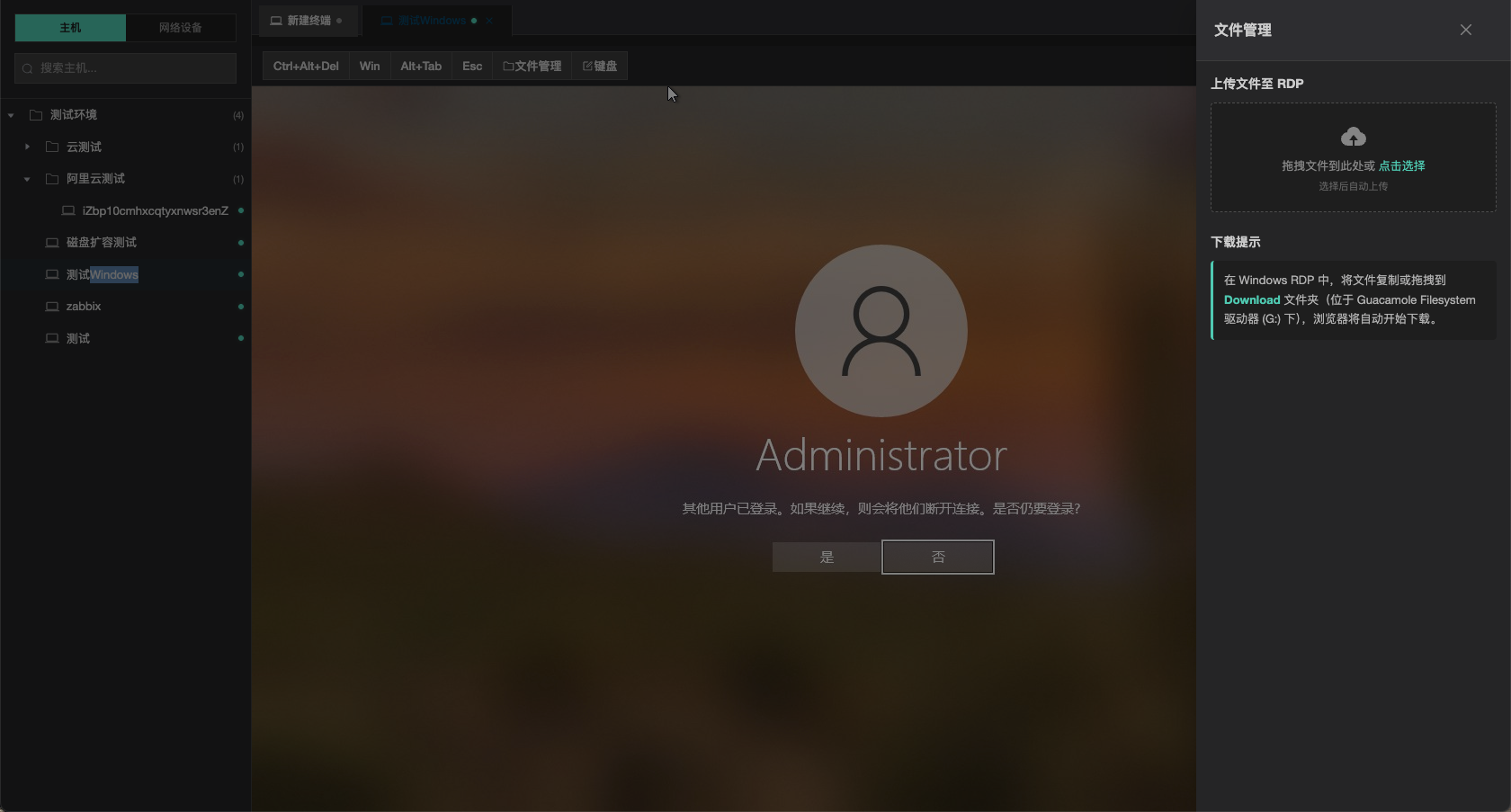Click the terminal icon on 新建终端 tab
The width and height of the screenshot is (1511, 812).
(x=276, y=21)
